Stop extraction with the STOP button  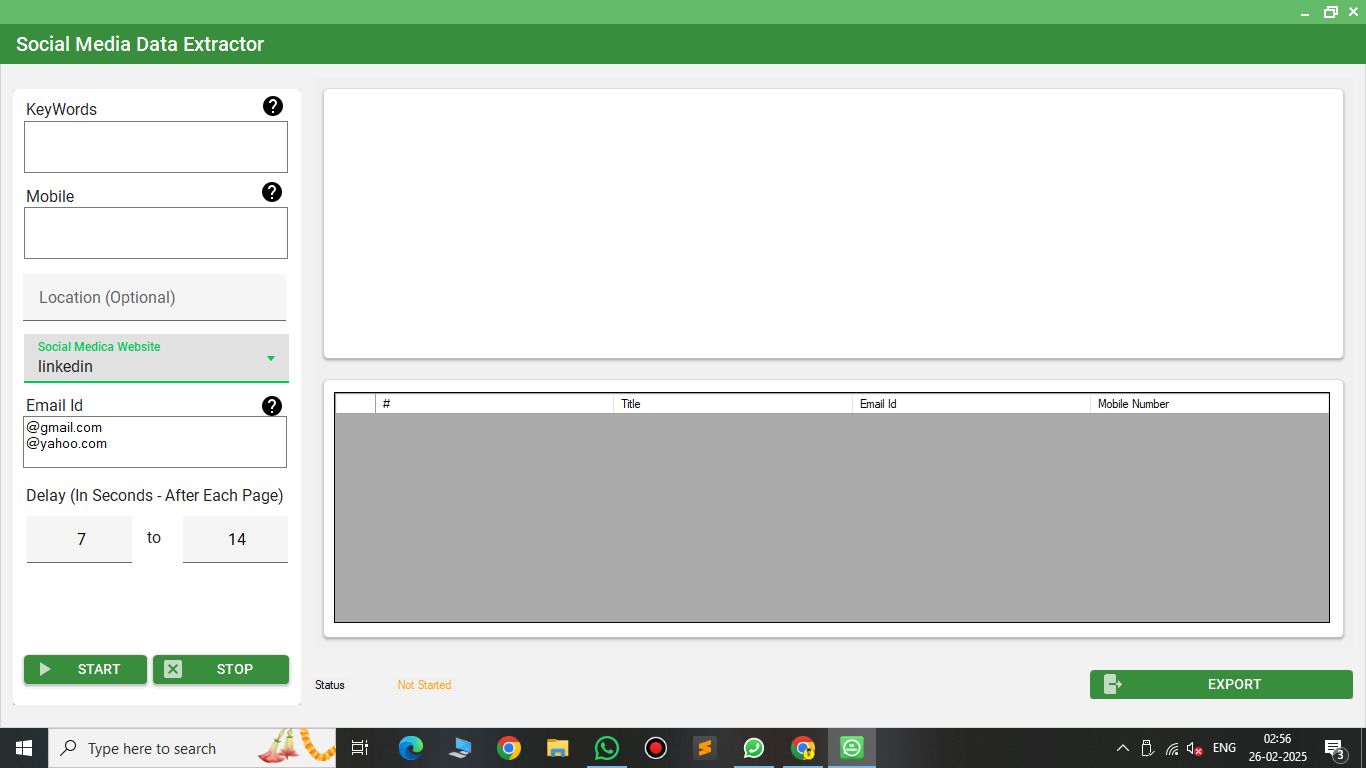221,670
